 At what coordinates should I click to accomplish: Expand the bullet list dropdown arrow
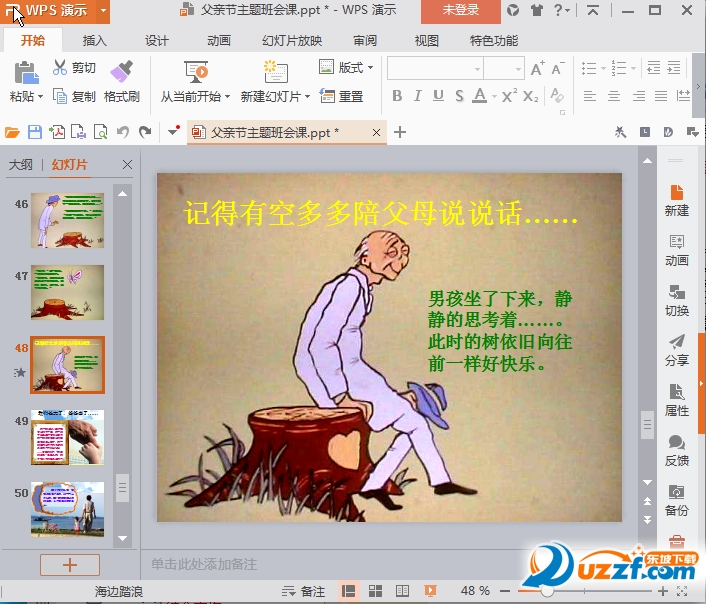pos(603,68)
